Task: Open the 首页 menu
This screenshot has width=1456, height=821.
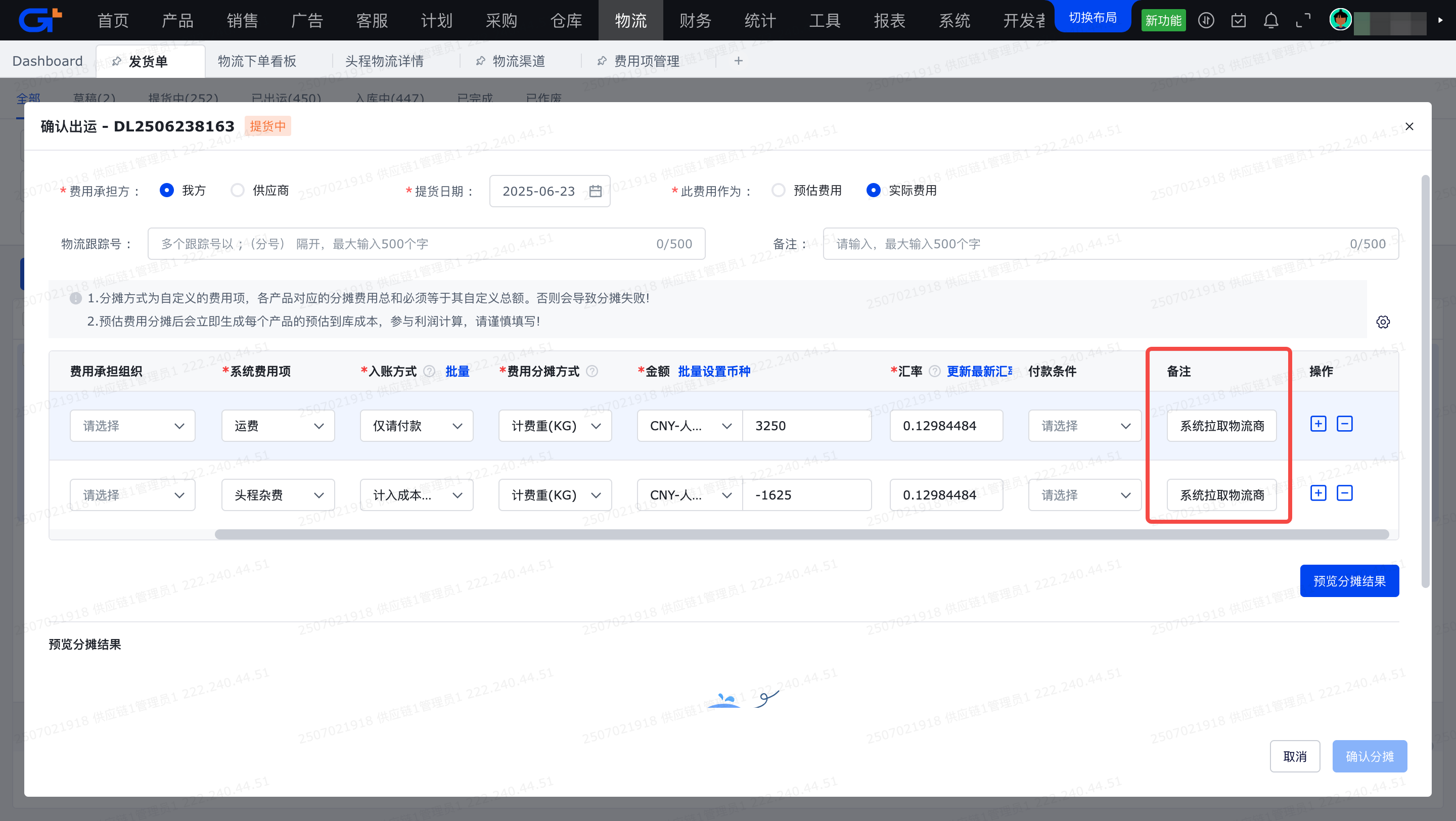Action: point(113,20)
